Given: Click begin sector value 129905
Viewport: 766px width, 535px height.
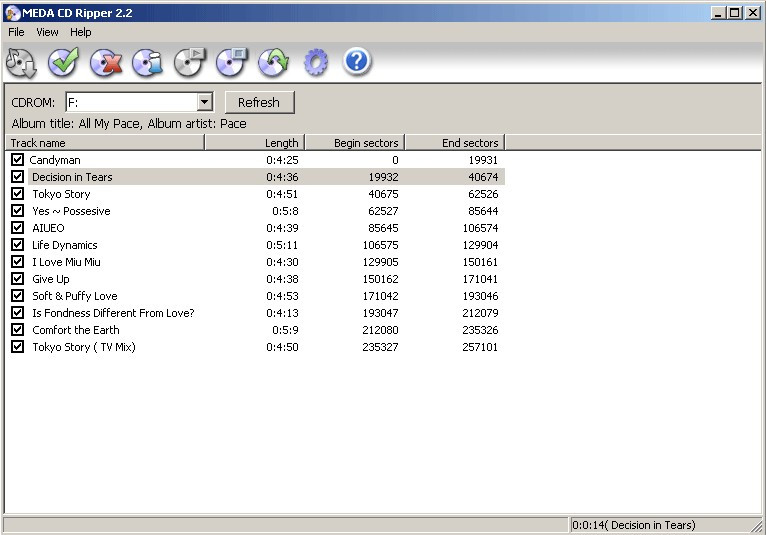Looking at the screenshot, I should point(381,262).
